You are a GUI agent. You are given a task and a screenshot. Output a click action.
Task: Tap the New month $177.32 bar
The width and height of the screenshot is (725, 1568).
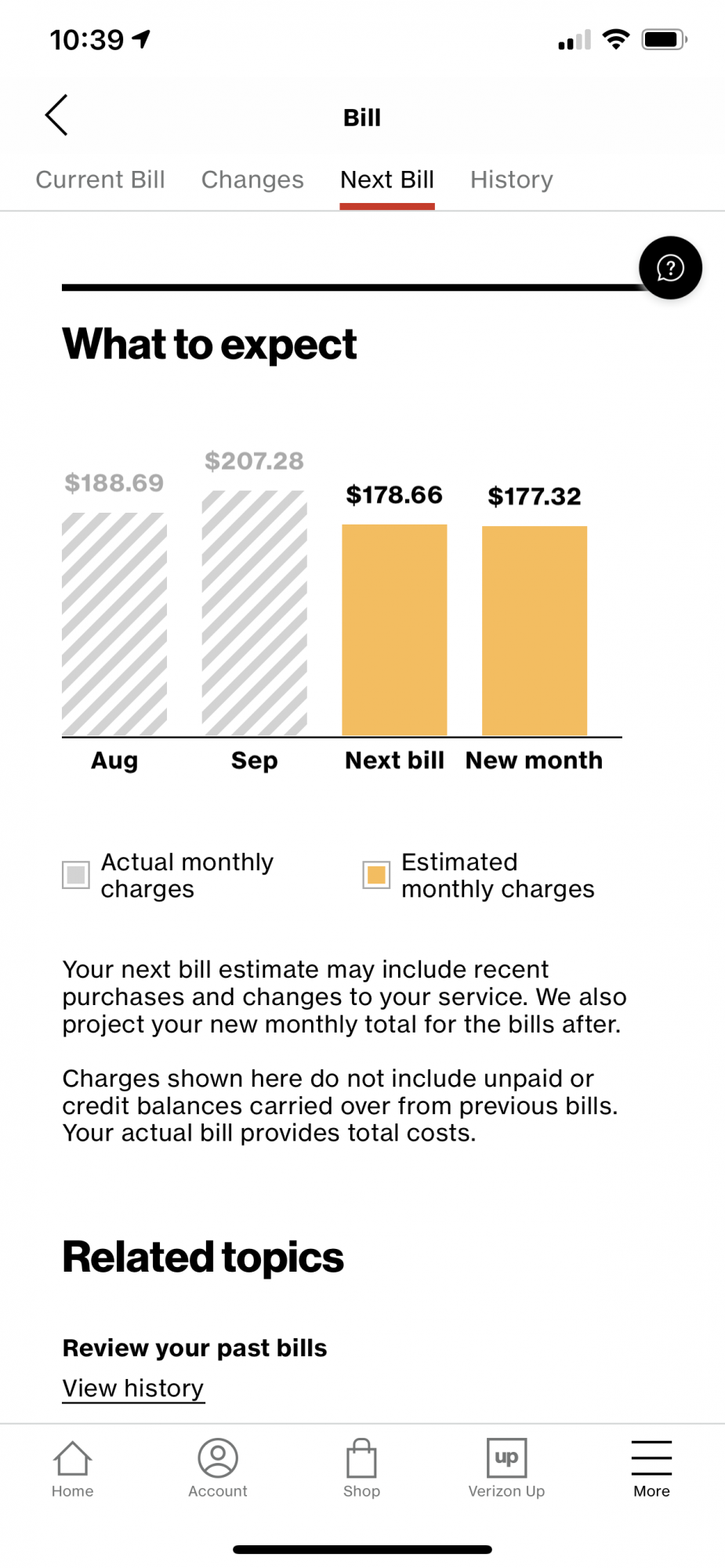[535, 631]
